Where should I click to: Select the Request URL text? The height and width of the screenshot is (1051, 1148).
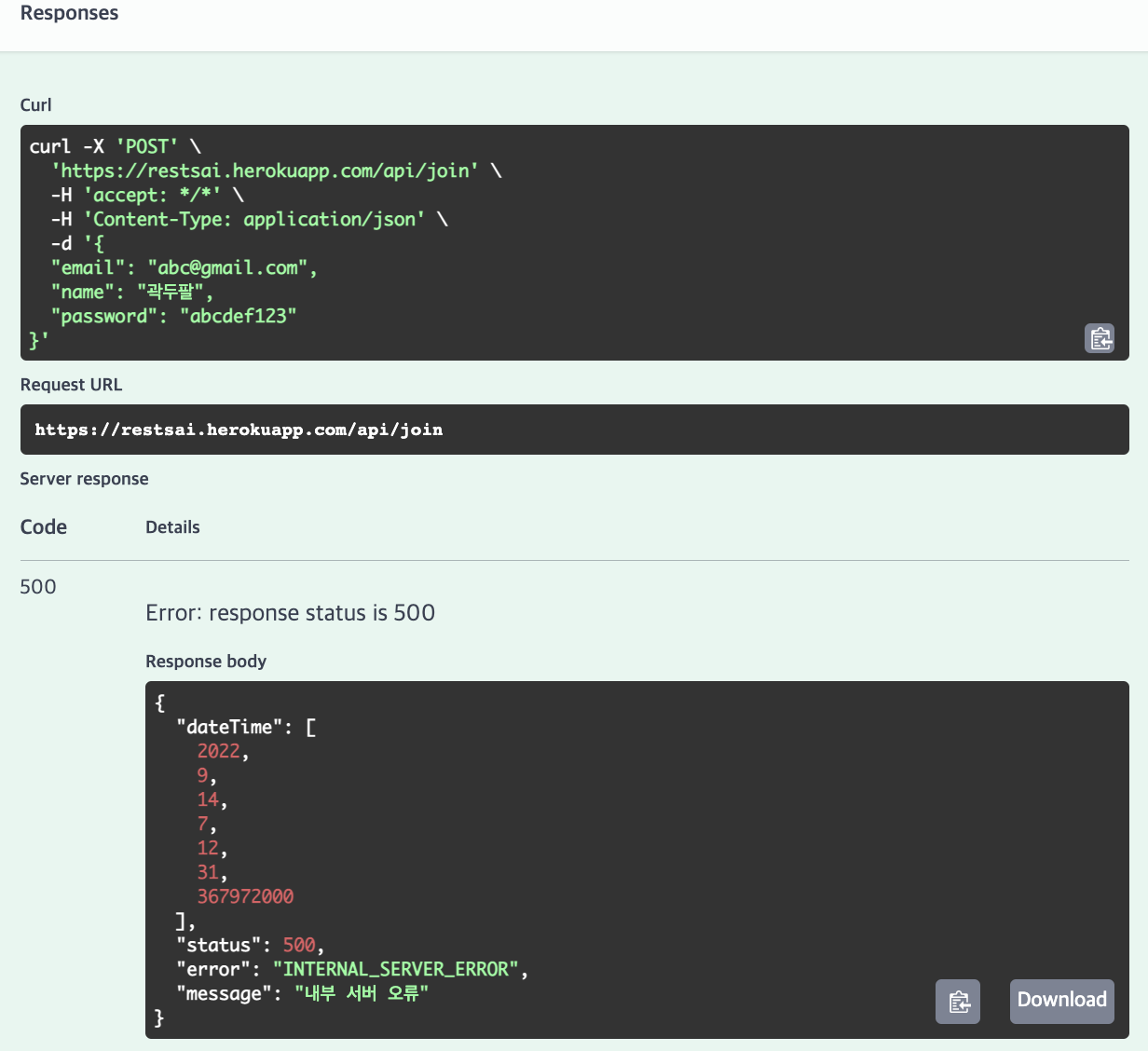[239, 430]
